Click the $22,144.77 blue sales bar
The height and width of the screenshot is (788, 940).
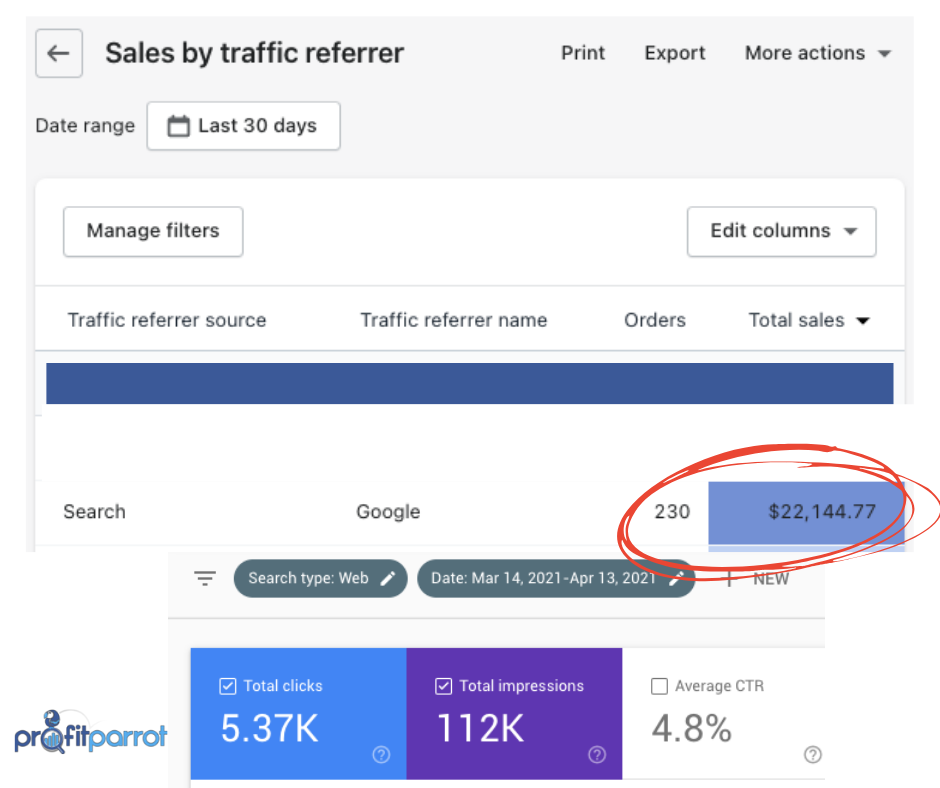click(x=806, y=512)
